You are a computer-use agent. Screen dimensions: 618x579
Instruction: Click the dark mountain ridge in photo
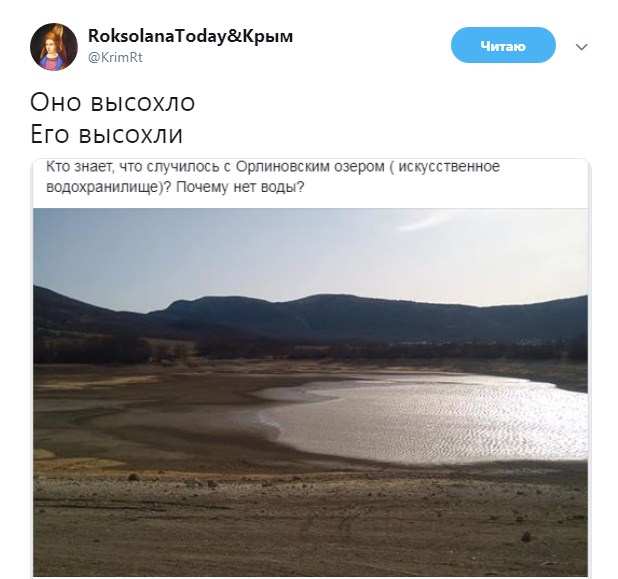[x=311, y=315]
